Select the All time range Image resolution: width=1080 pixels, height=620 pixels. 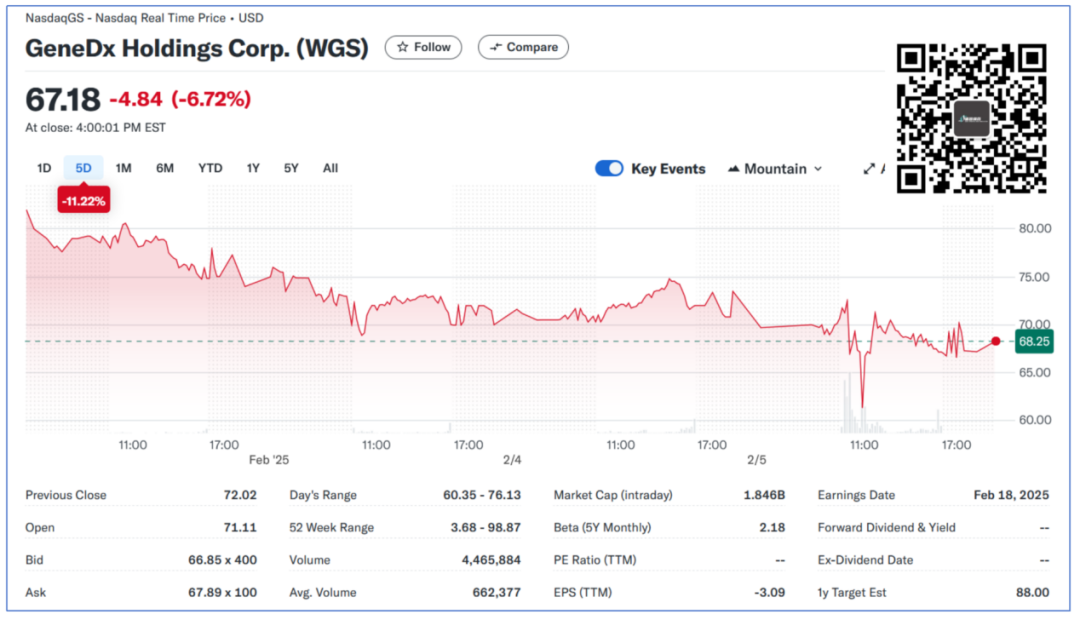click(x=330, y=168)
